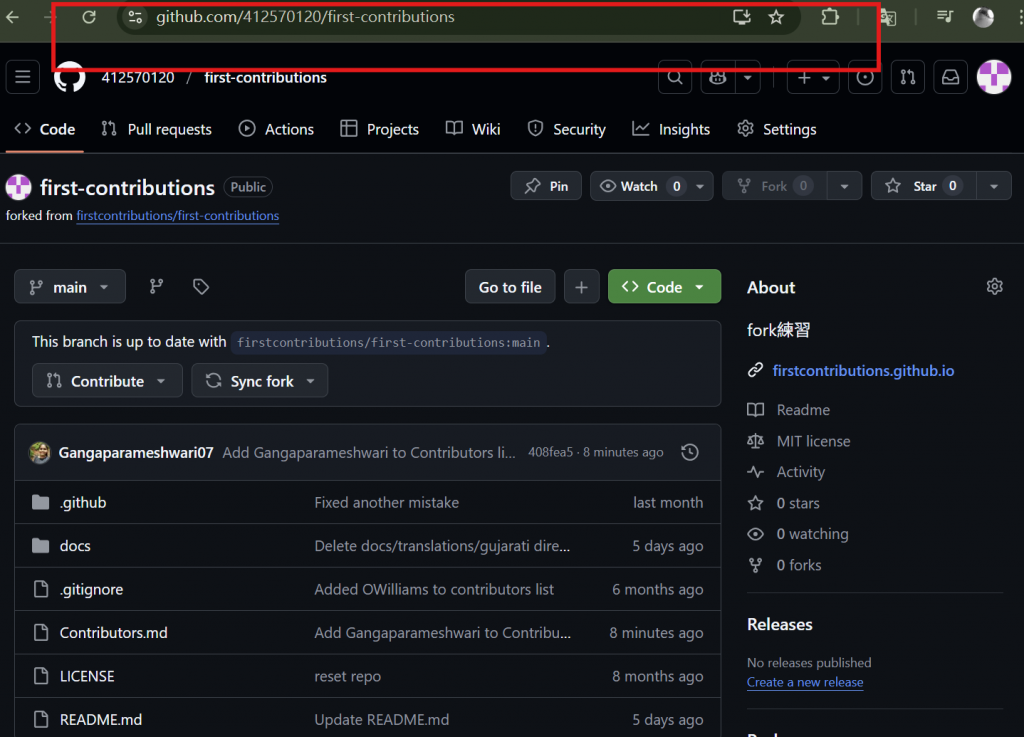Open the Contribute dropdown
The height and width of the screenshot is (737, 1024).
click(107, 381)
